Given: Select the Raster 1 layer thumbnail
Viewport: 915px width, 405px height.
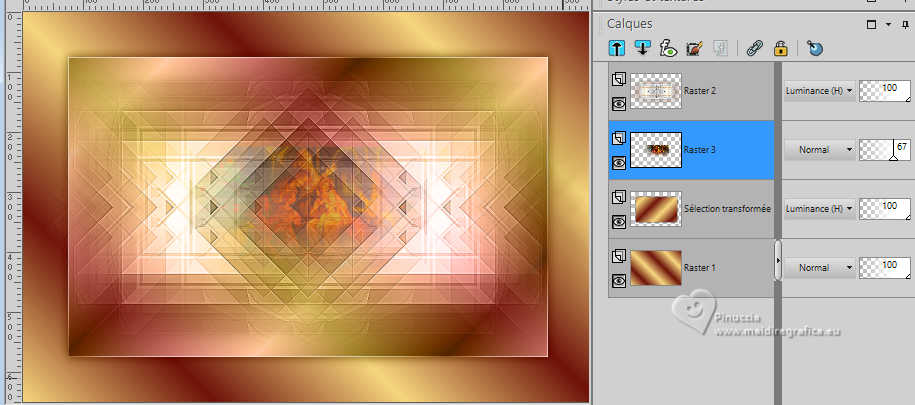Looking at the screenshot, I should click(x=656, y=268).
